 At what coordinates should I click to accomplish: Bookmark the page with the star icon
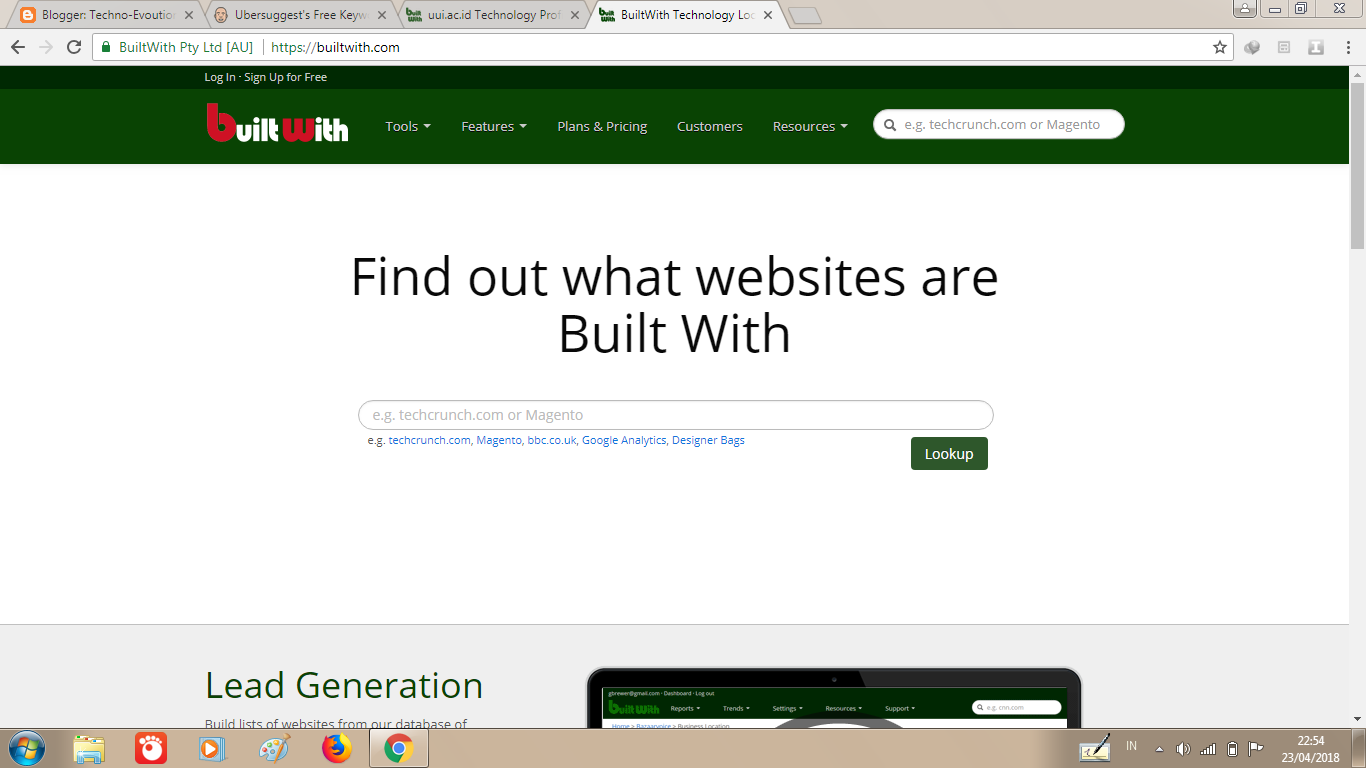tap(1219, 46)
